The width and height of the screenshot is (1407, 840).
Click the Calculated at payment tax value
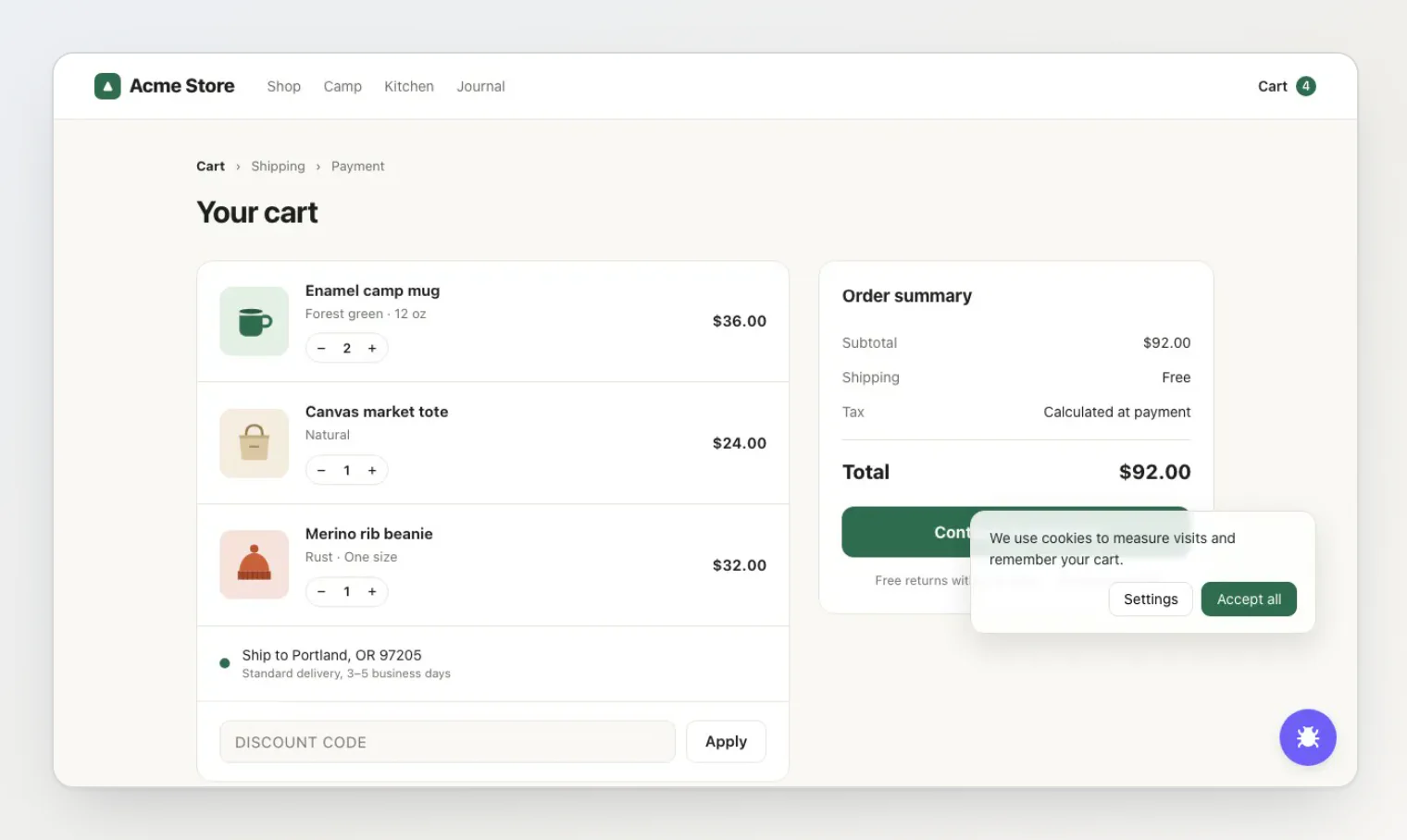[1117, 413]
